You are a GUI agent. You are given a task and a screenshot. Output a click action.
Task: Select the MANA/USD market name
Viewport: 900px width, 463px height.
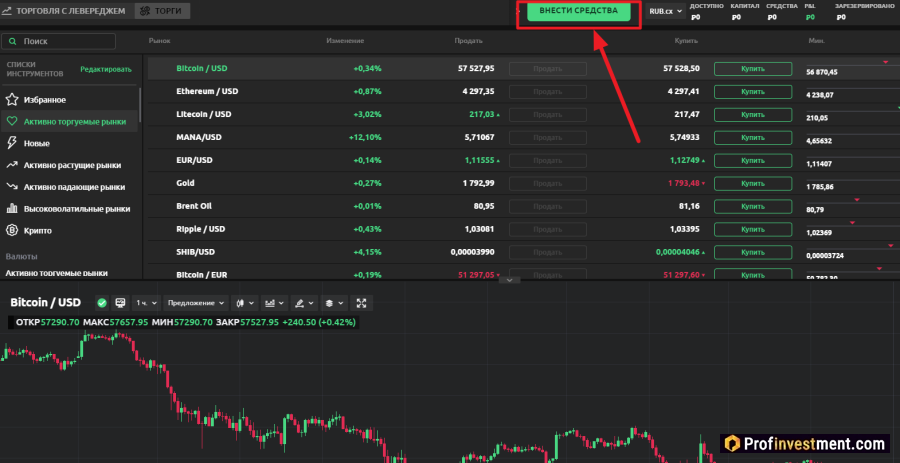coord(199,138)
